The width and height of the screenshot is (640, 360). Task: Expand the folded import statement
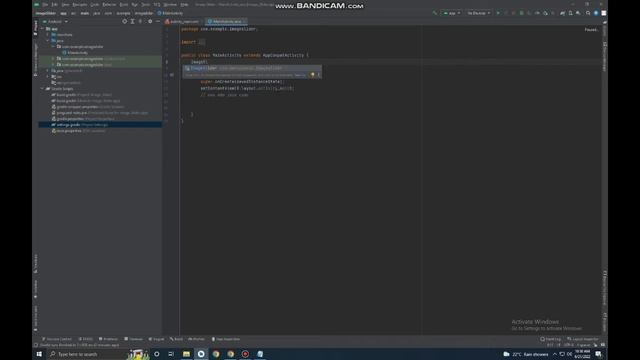click(x=202, y=42)
